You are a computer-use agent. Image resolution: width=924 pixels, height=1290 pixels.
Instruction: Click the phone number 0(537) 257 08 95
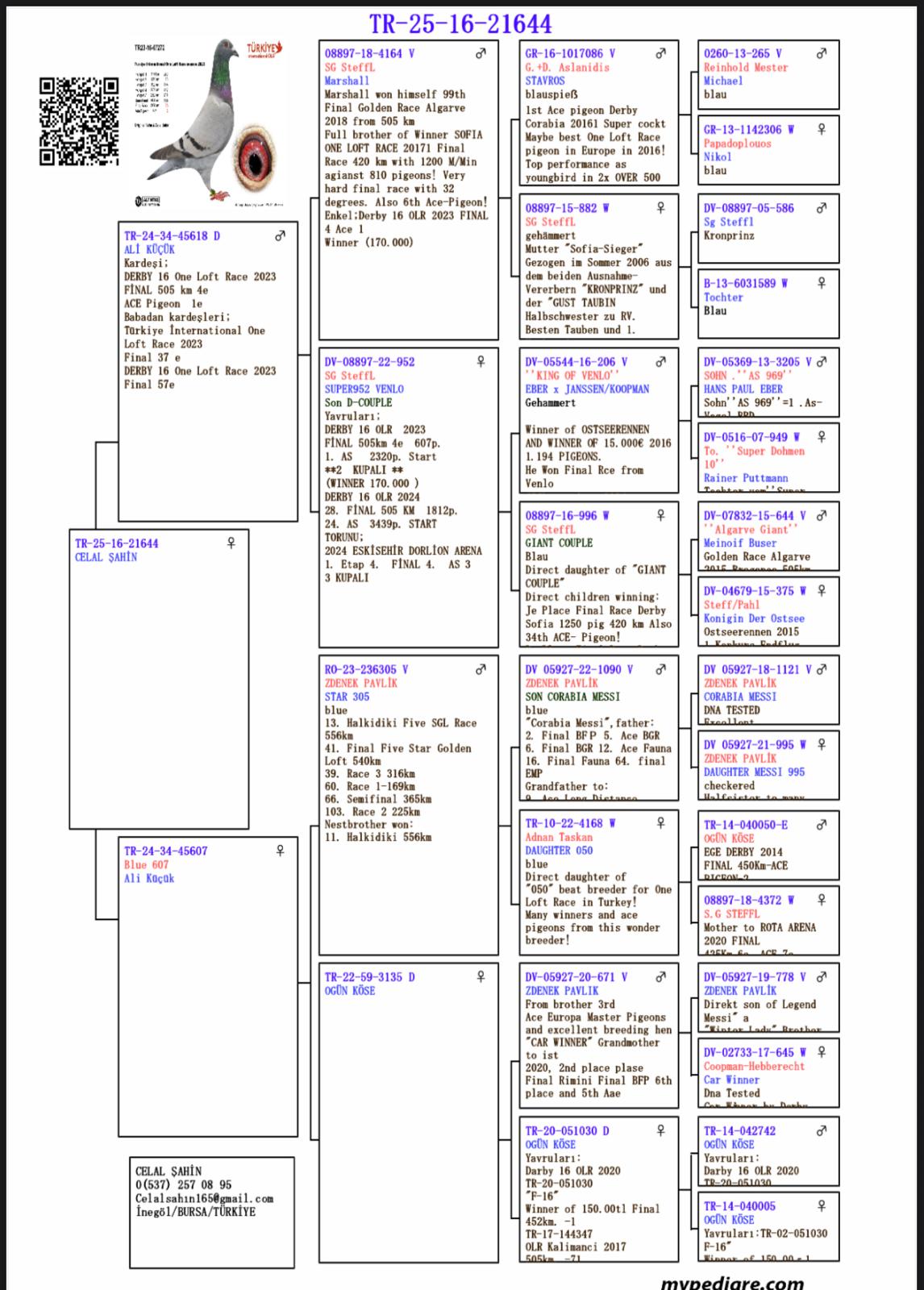183,1185
